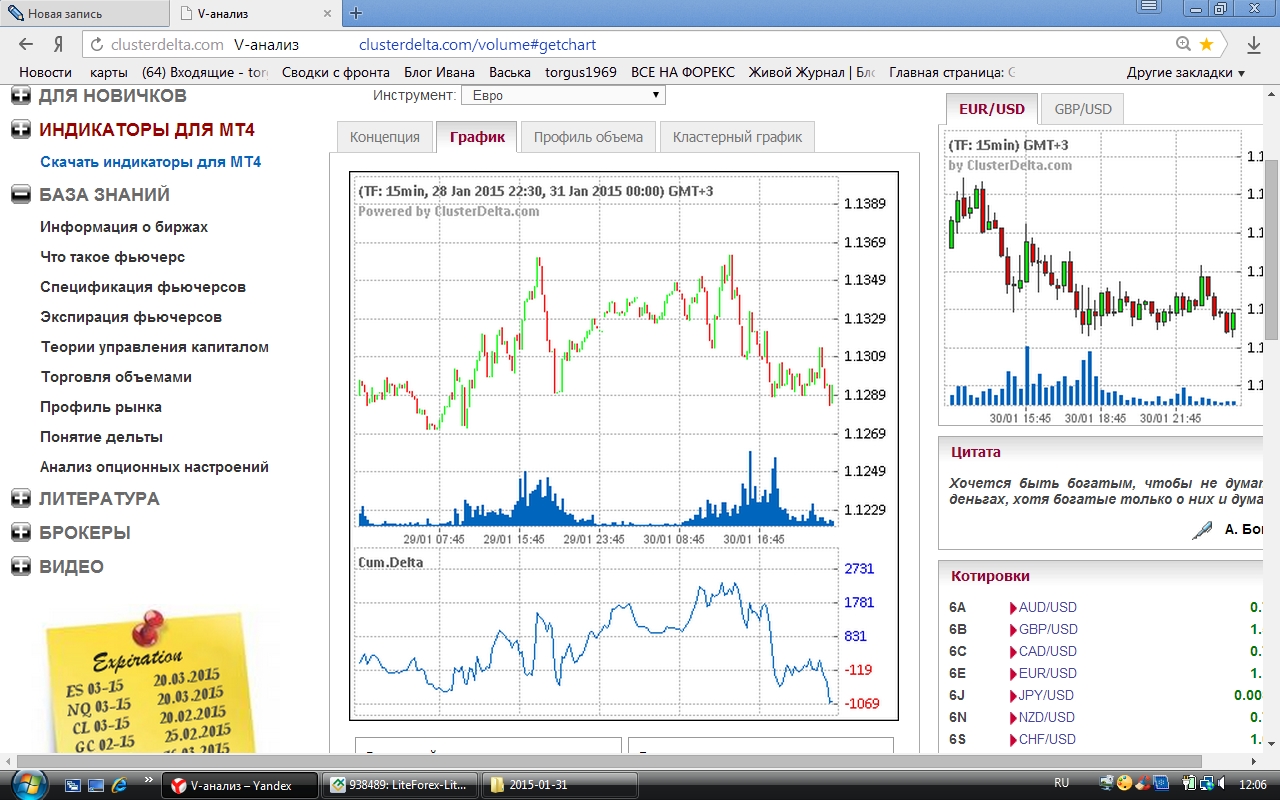Screen dimensions: 1280x800
Task: Open Другие закладки bookmarks folder
Action: [1185, 72]
